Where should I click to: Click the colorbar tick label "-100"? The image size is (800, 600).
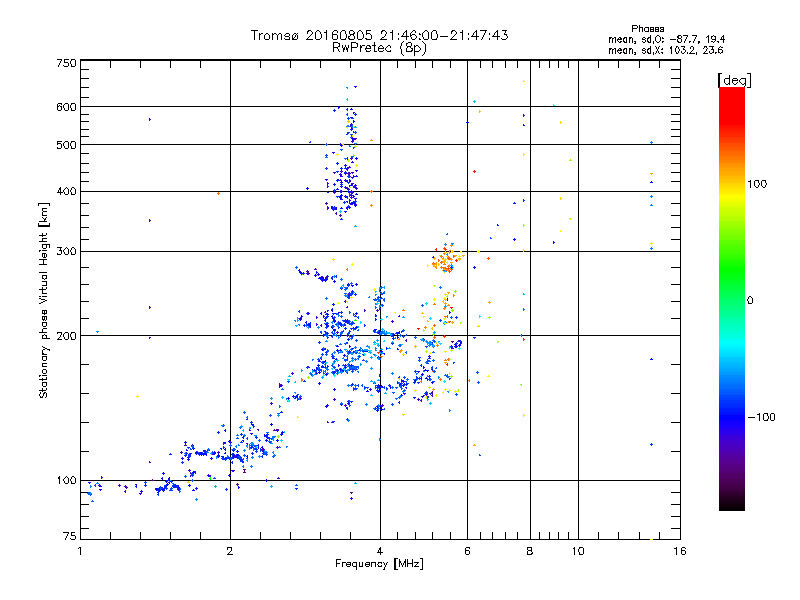click(x=761, y=417)
